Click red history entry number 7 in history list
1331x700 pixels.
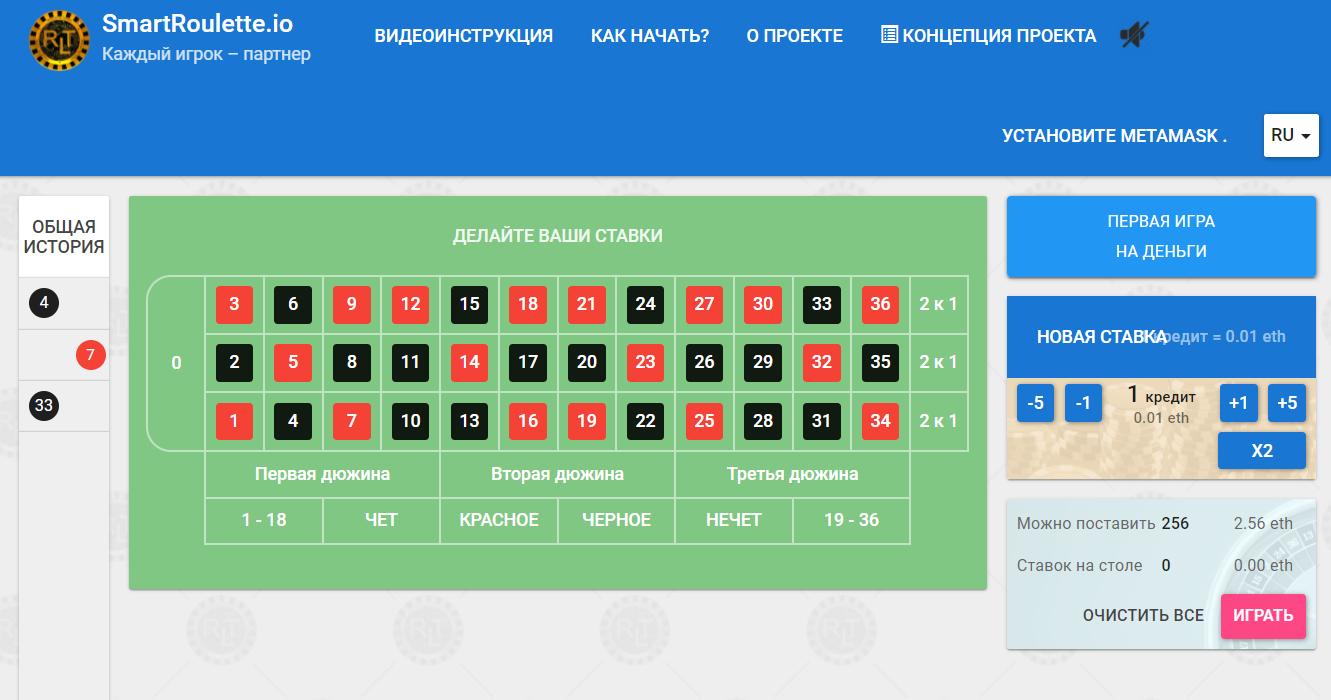(x=91, y=354)
